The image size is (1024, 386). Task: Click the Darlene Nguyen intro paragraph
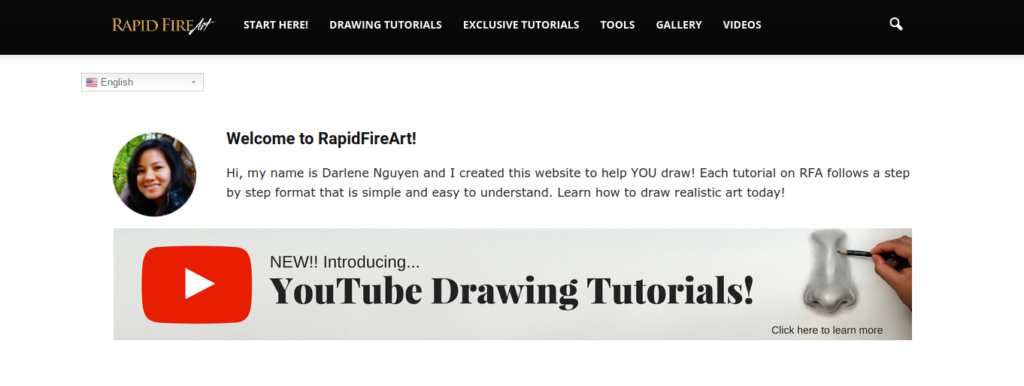point(568,184)
